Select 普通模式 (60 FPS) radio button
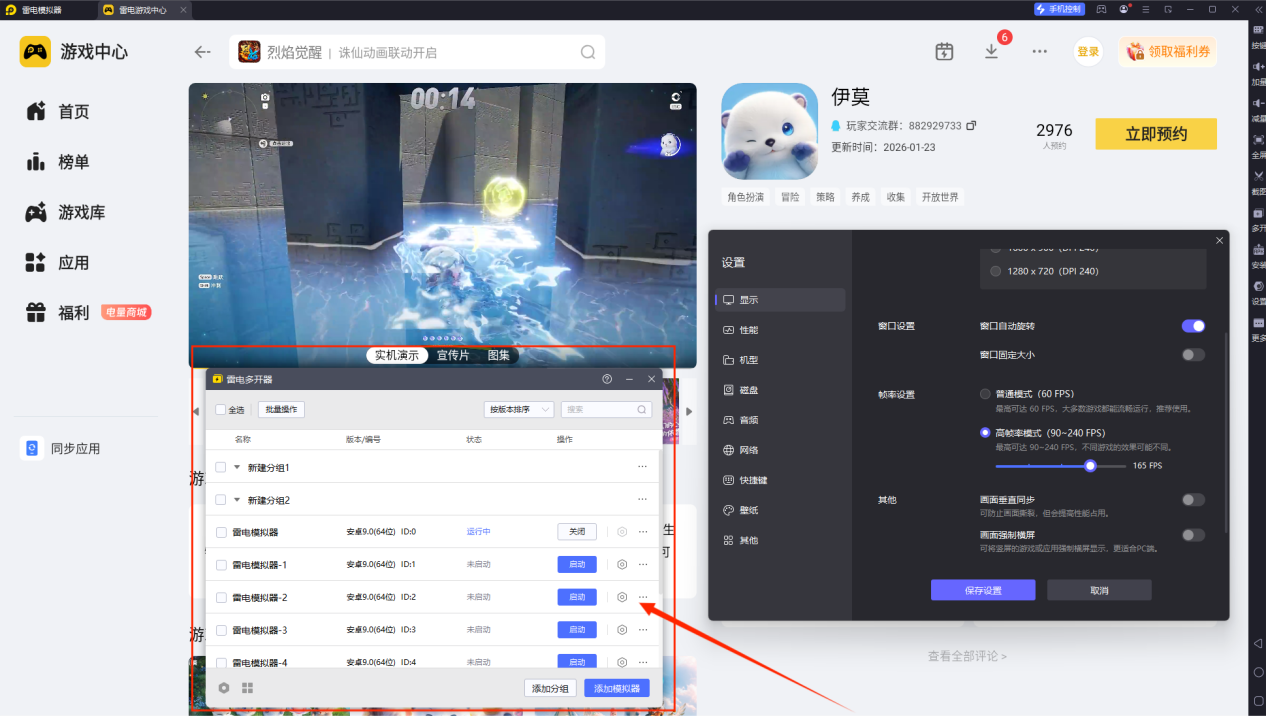This screenshot has height=716, width=1266. (x=986, y=394)
